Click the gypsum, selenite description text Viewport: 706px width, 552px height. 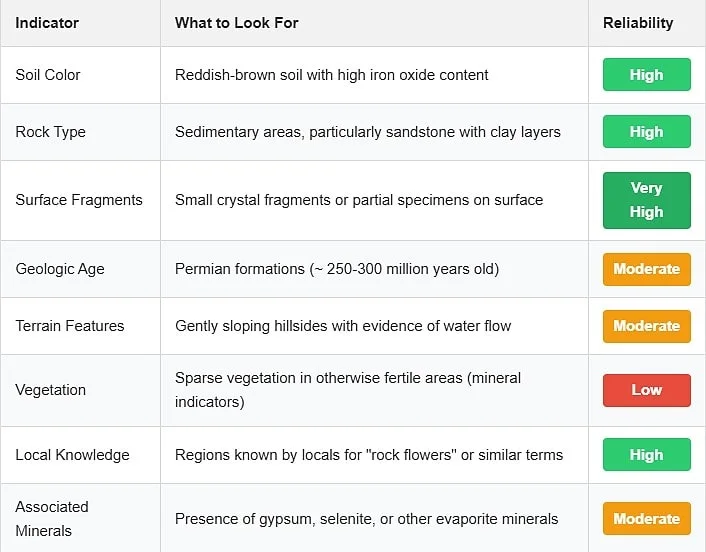tap(367, 519)
